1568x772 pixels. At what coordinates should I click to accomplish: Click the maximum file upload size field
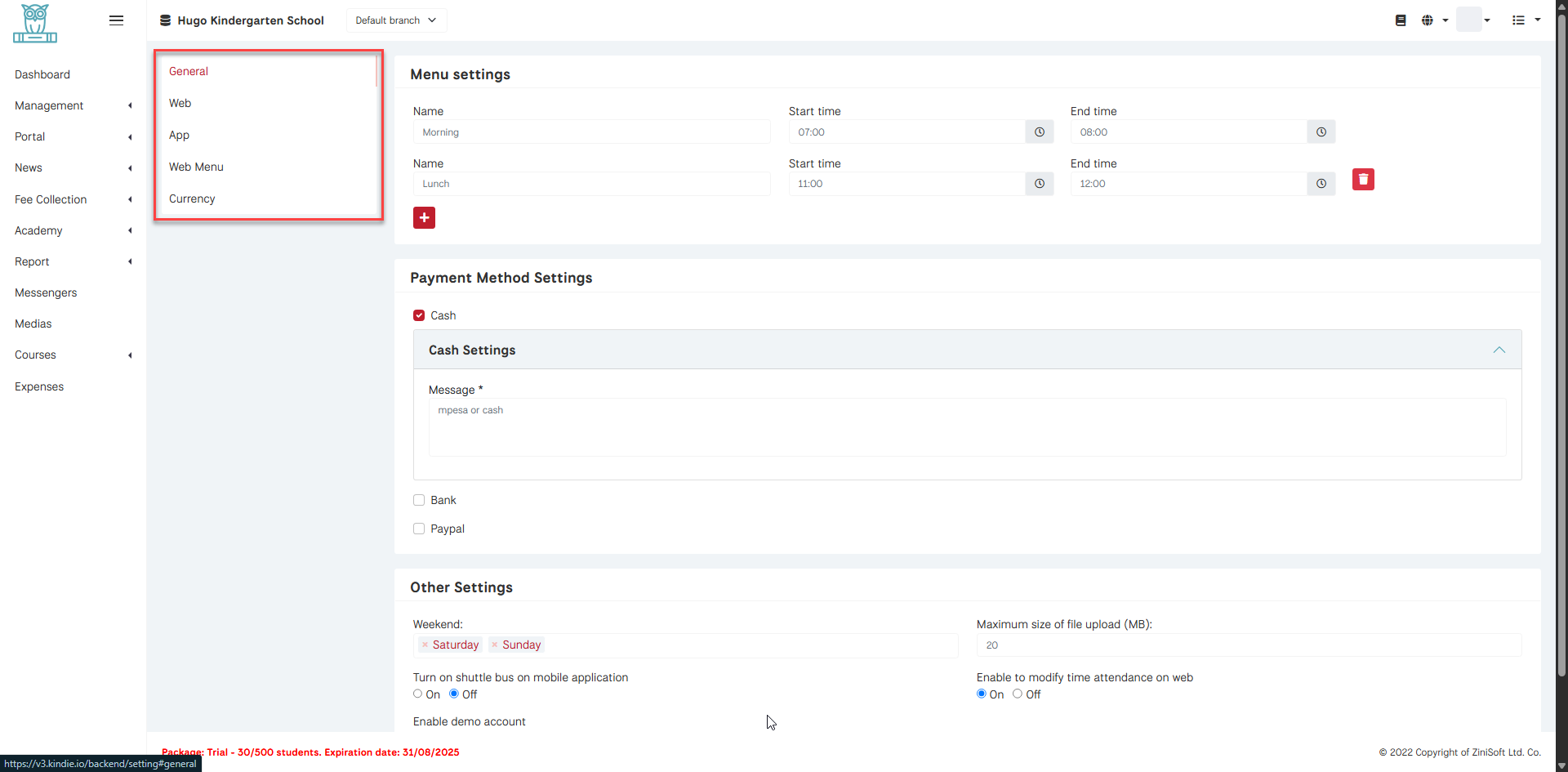coord(1248,645)
